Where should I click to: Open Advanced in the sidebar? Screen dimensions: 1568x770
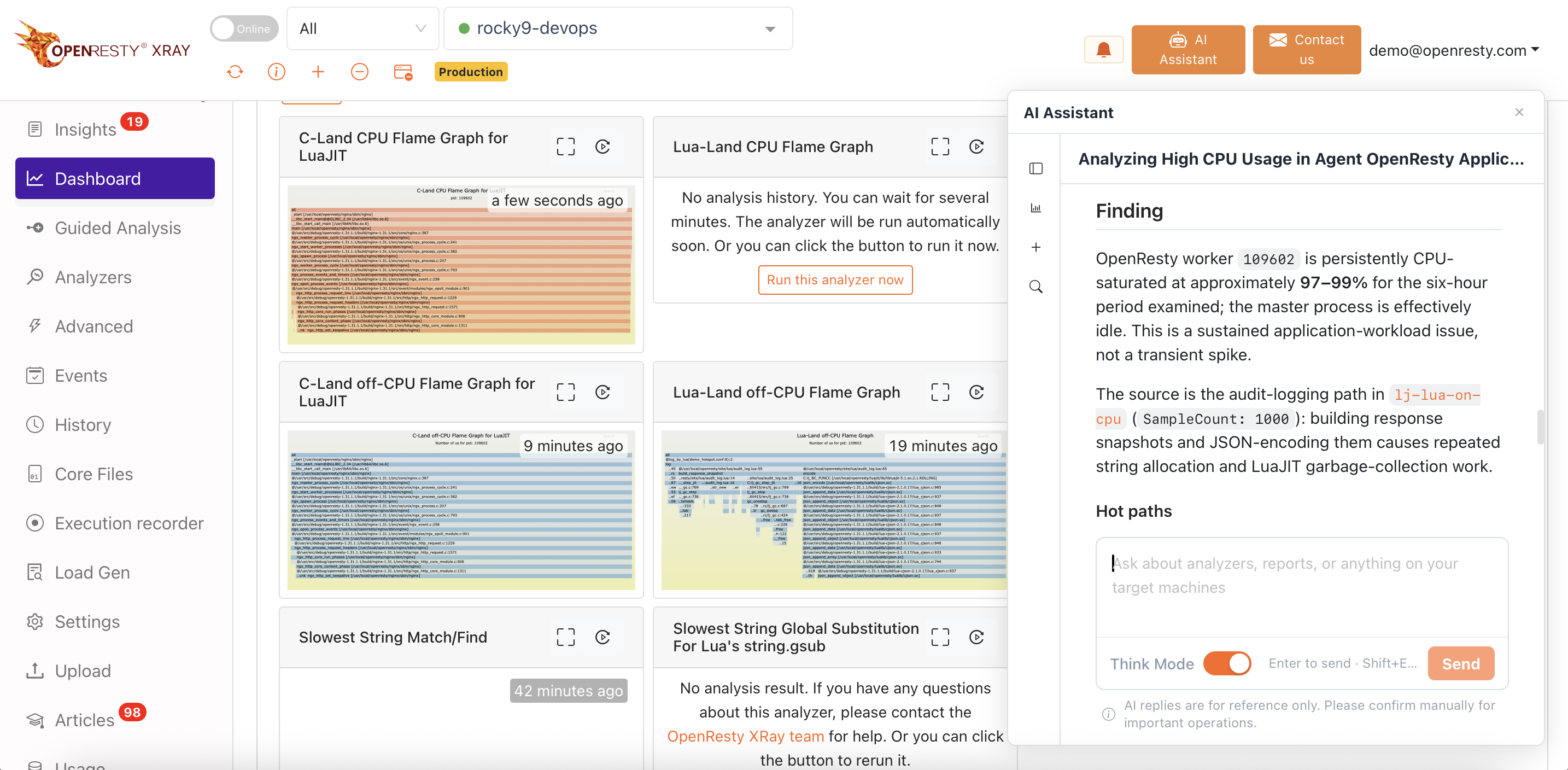tap(115, 326)
